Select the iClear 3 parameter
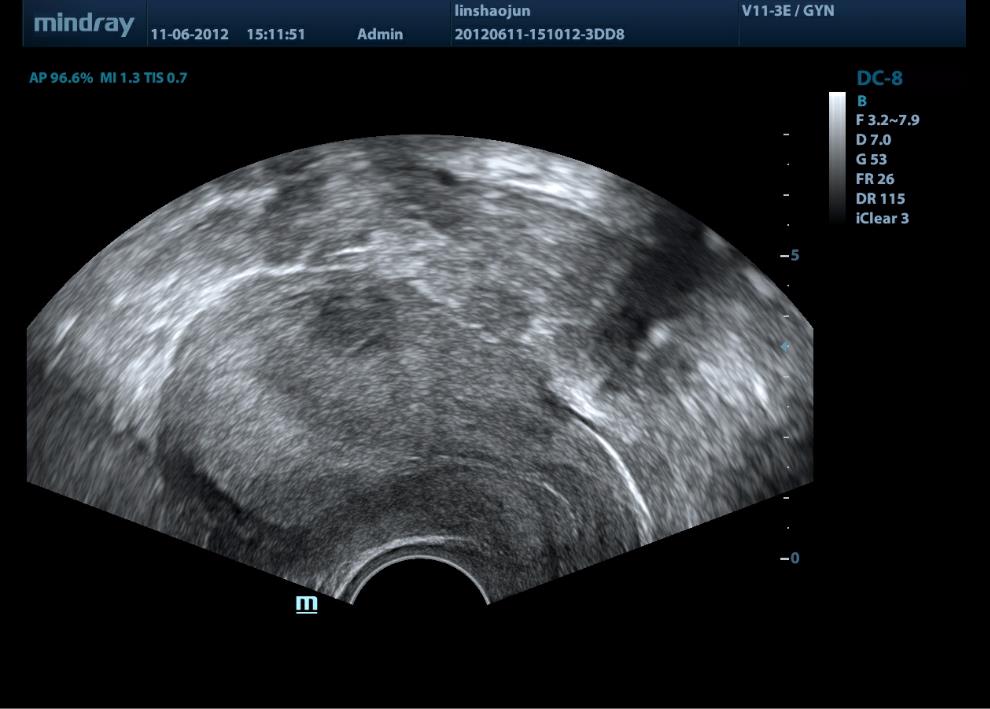The width and height of the screenshot is (990, 709). (882, 218)
